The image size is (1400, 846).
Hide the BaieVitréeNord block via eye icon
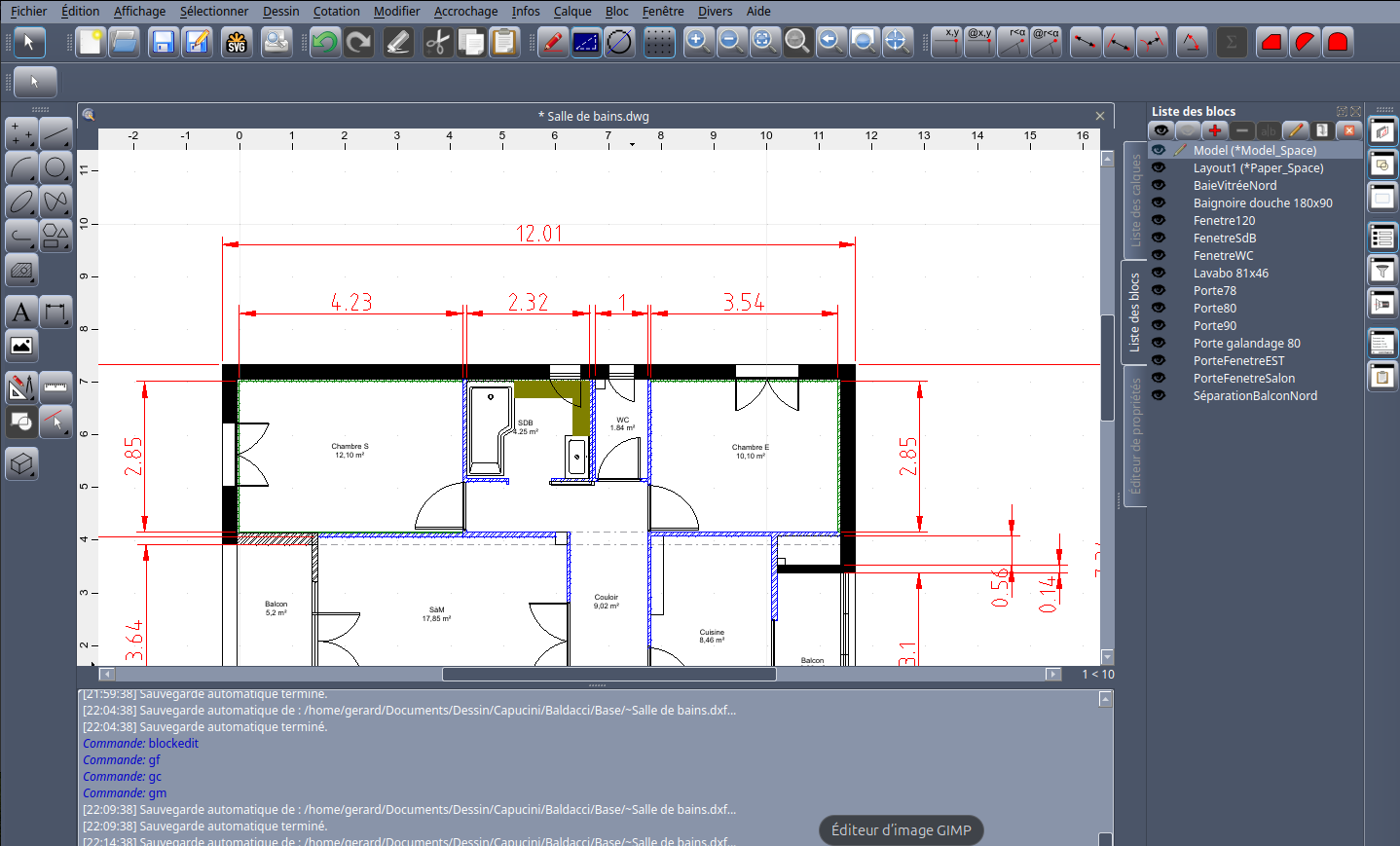point(1159,185)
